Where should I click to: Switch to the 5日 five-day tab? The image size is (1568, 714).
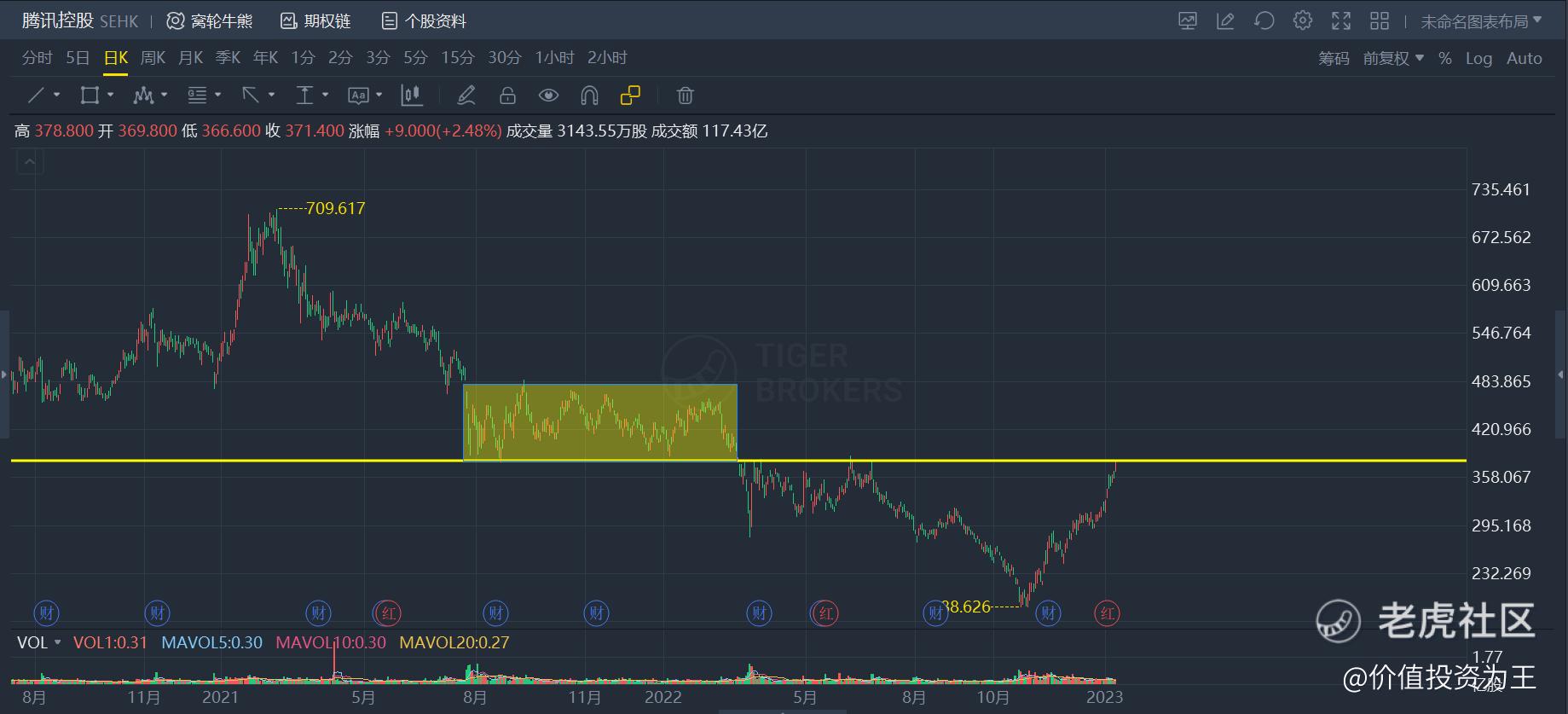(x=78, y=58)
